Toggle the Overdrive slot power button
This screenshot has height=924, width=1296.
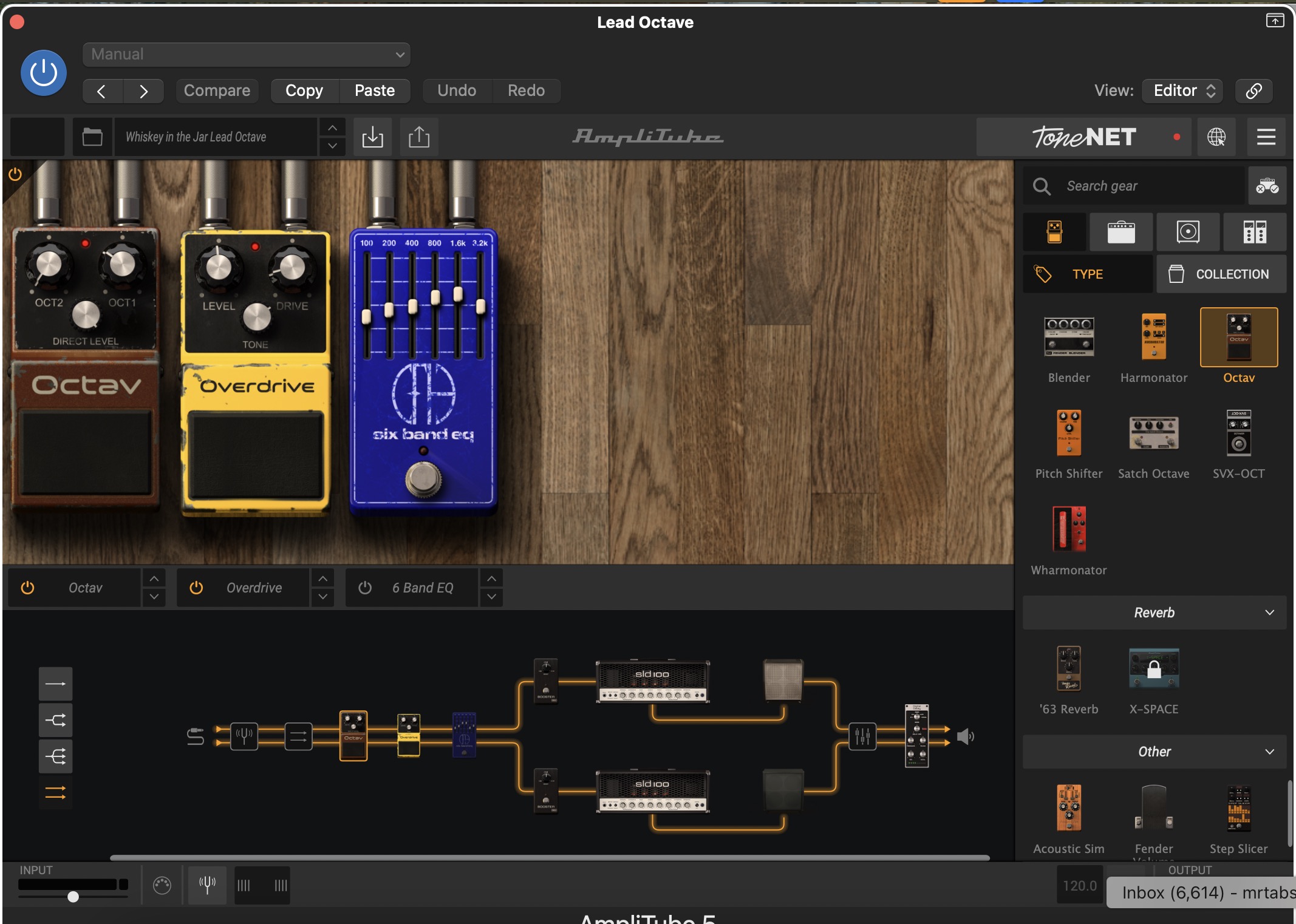pos(196,588)
